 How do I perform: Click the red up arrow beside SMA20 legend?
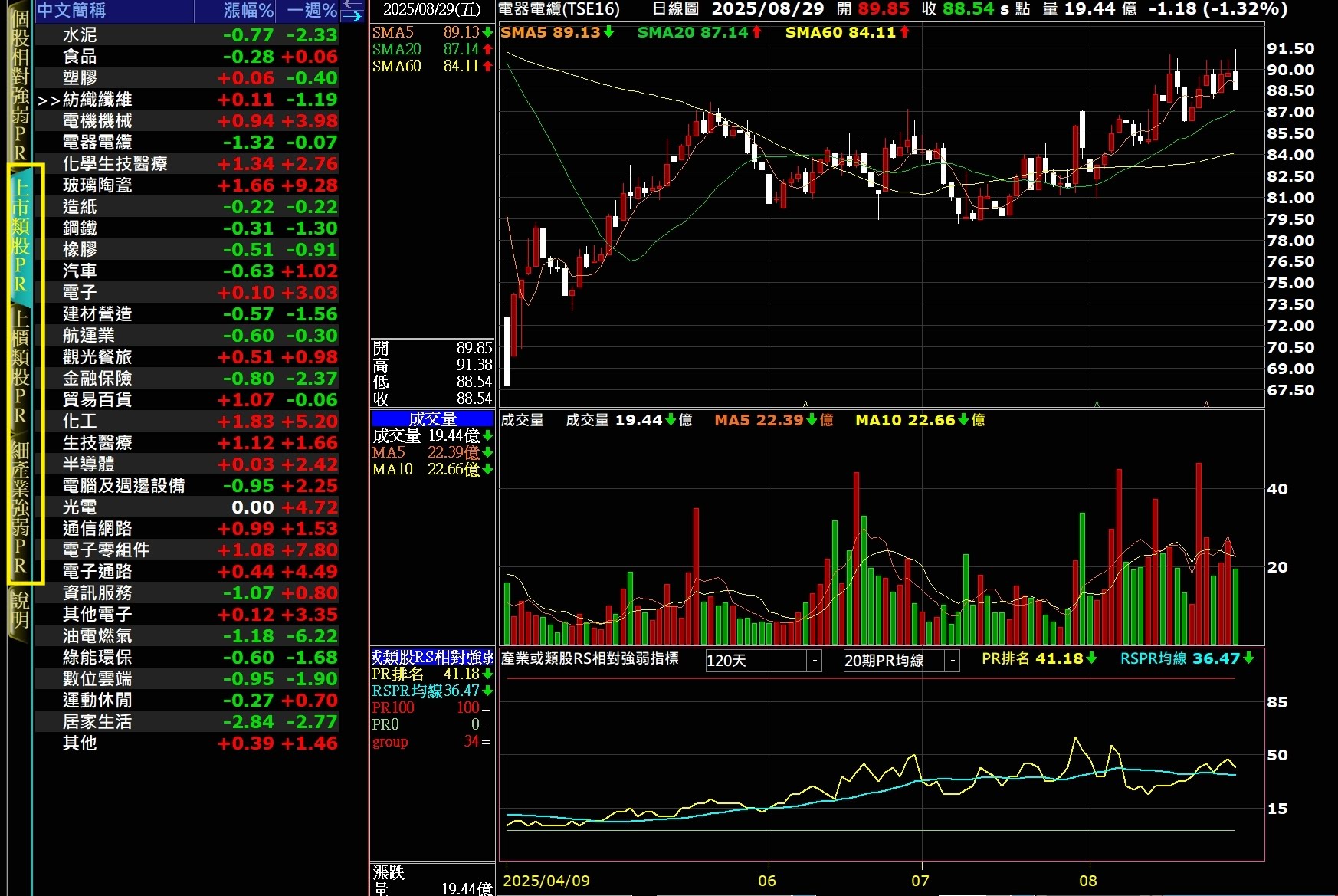(756, 32)
